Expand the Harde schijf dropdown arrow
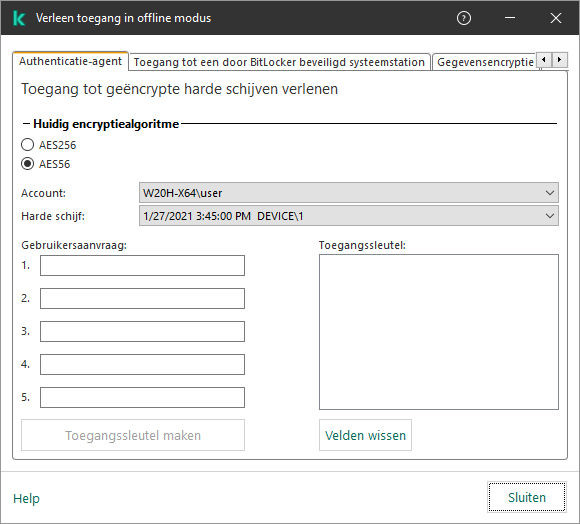Image resolution: width=580 pixels, height=524 pixels. 550,216
